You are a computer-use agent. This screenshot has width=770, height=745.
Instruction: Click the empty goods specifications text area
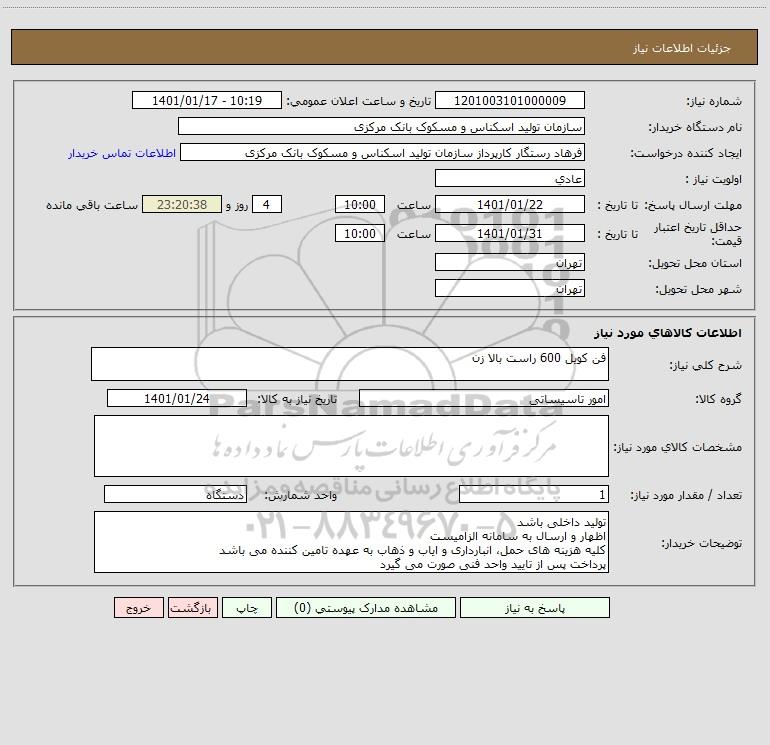coord(351,446)
